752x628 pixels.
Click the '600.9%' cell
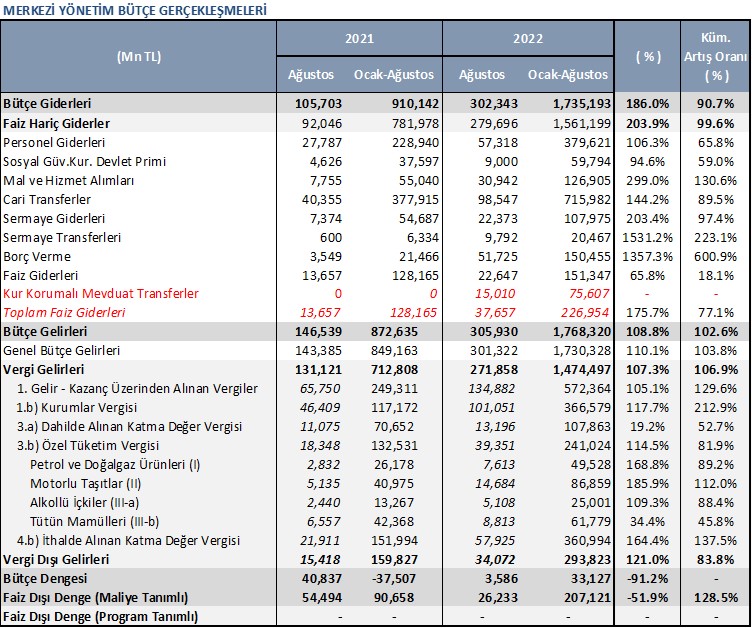tap(716, 257)
